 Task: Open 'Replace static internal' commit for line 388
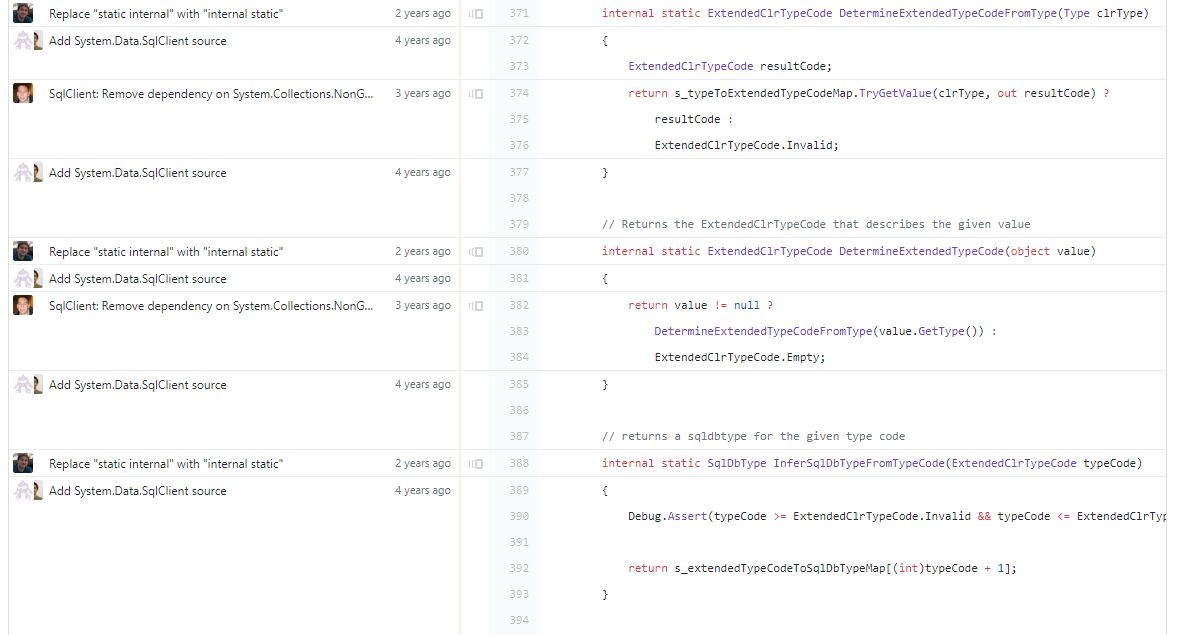coord(166,464)
